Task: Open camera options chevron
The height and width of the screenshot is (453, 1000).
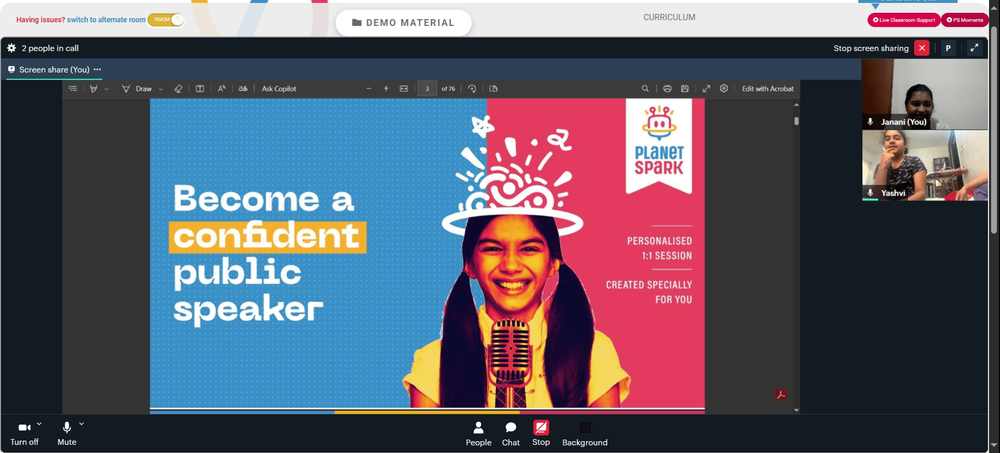Action: coord(39,424)
